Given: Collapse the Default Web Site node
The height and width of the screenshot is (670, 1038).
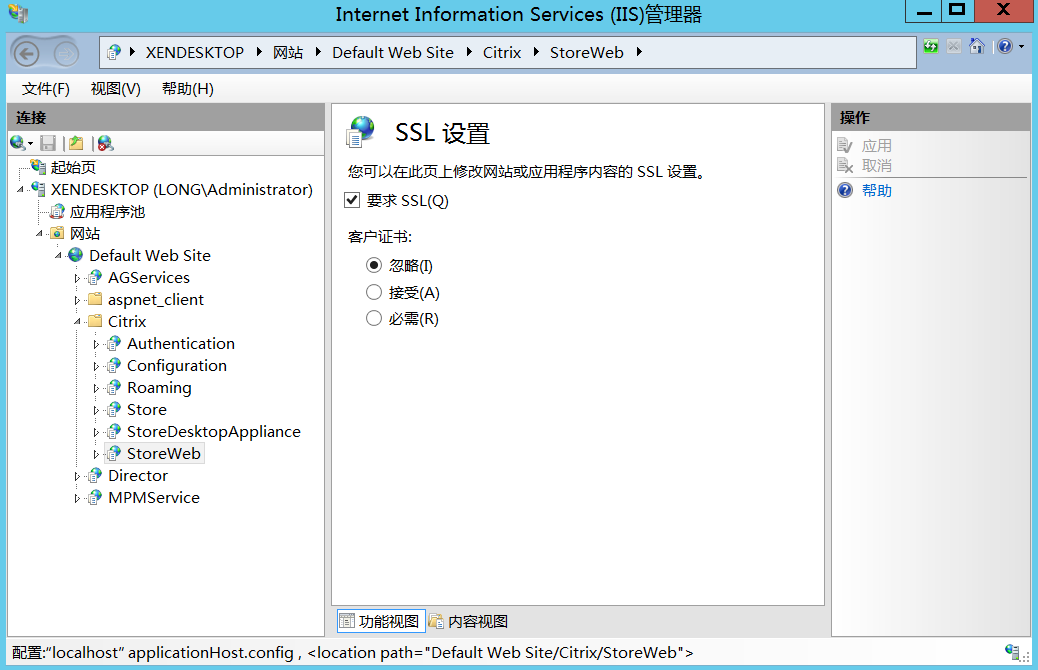Looking at the screenshot, I should pyautogui.click(x=59, y=256).
